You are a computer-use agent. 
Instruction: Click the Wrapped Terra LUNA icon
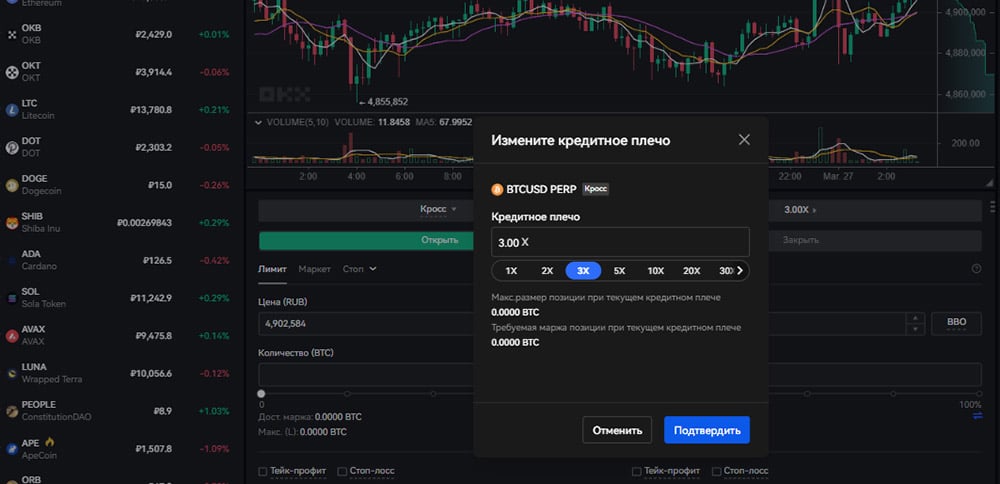coord(11,373)
